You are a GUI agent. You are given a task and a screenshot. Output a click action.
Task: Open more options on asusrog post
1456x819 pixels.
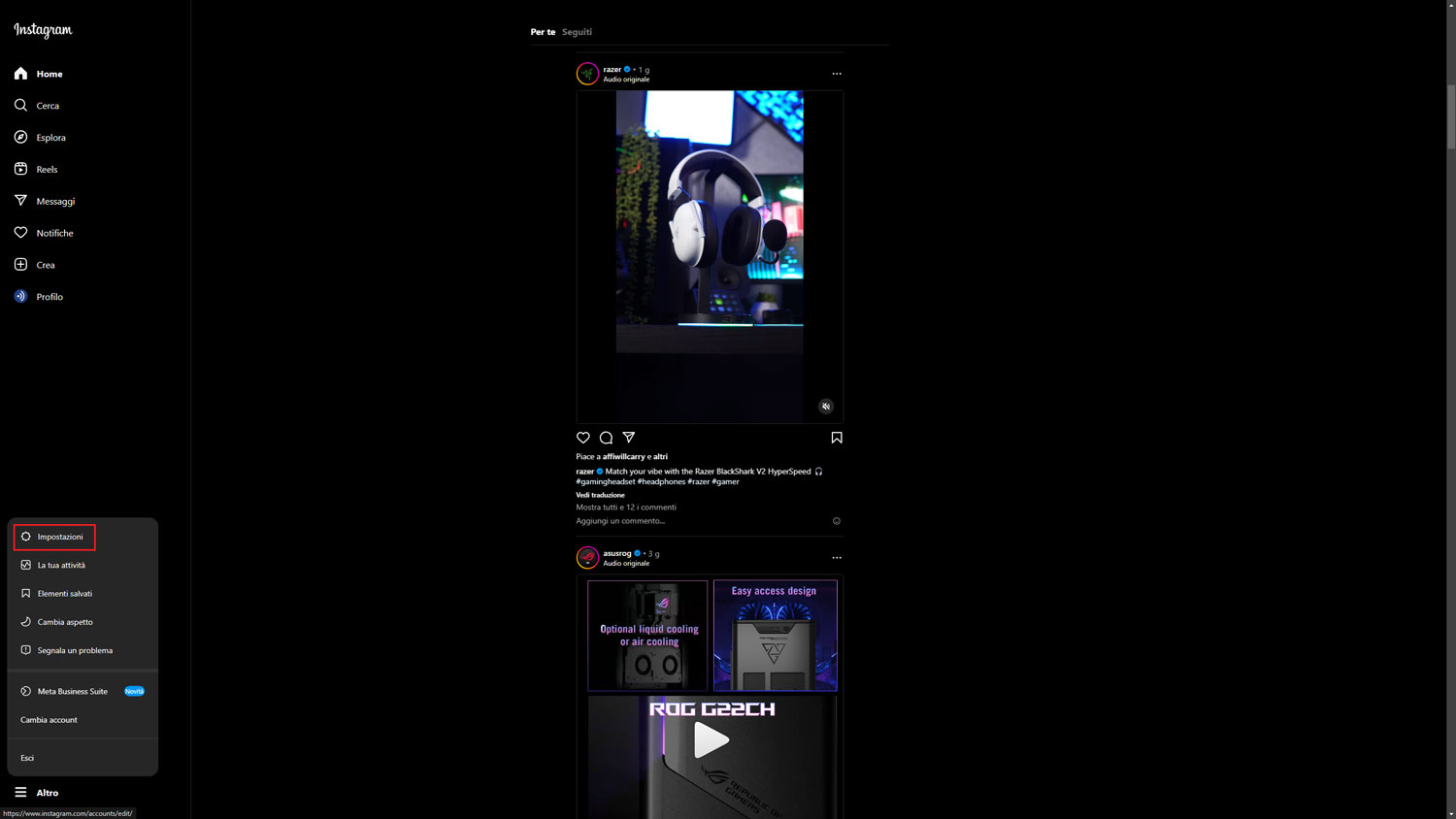coord(837,558)
